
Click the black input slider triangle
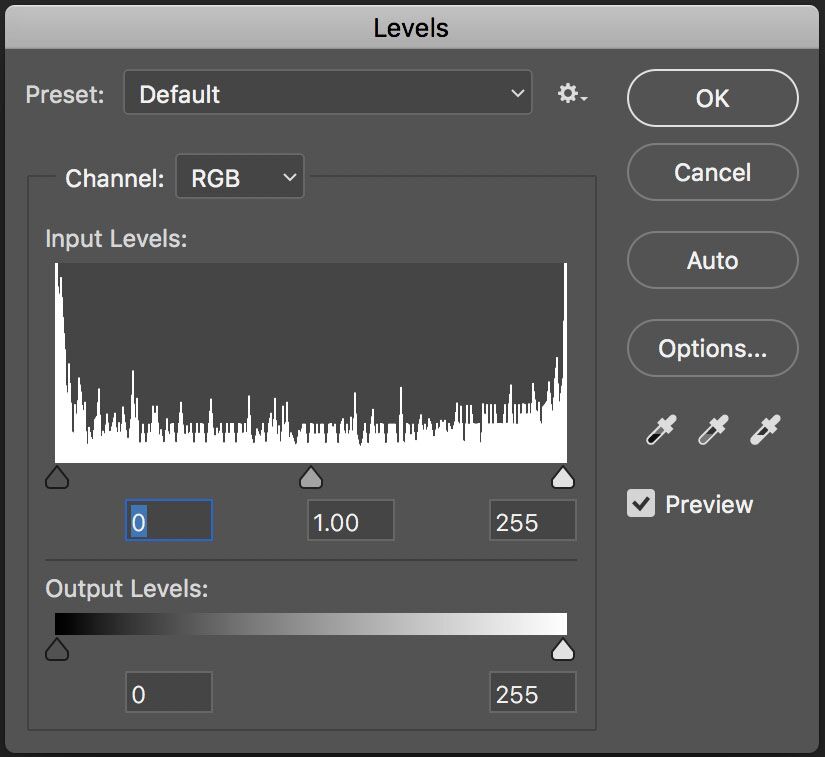(57, 477)
